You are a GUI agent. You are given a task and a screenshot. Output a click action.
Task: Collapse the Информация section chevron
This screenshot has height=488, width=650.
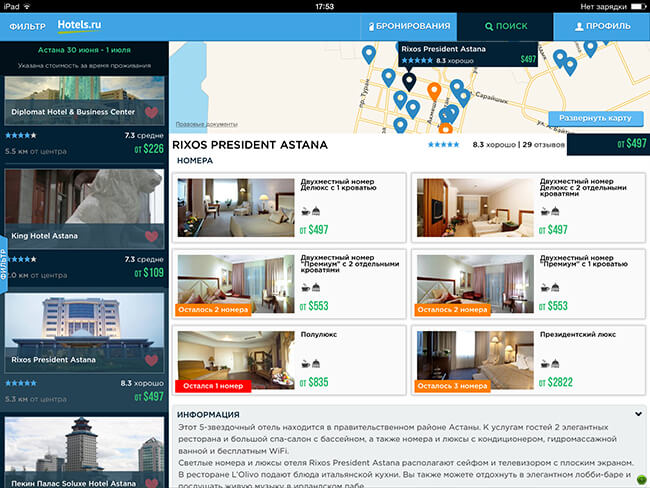click(638, 414)
